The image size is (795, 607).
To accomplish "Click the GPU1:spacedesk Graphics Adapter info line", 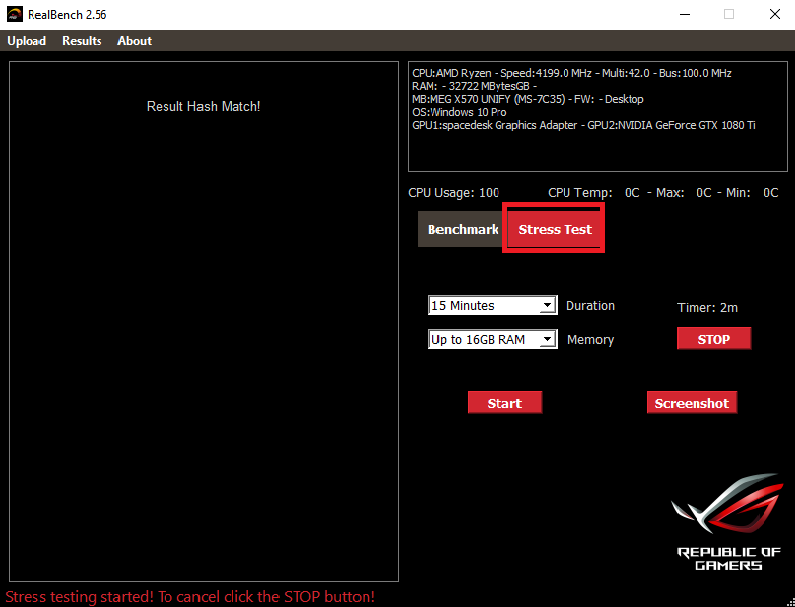I will click(584, 125).
